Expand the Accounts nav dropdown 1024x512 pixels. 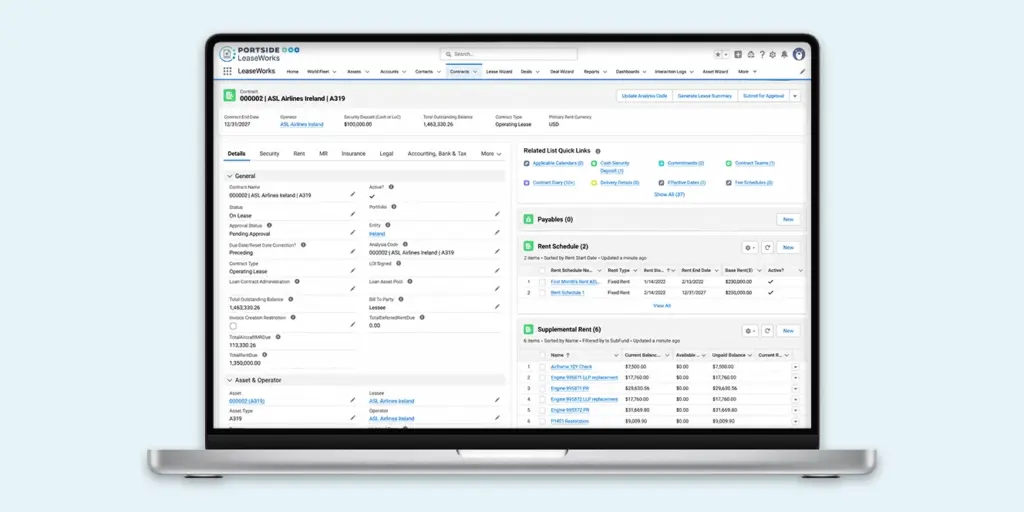[404, 72]
